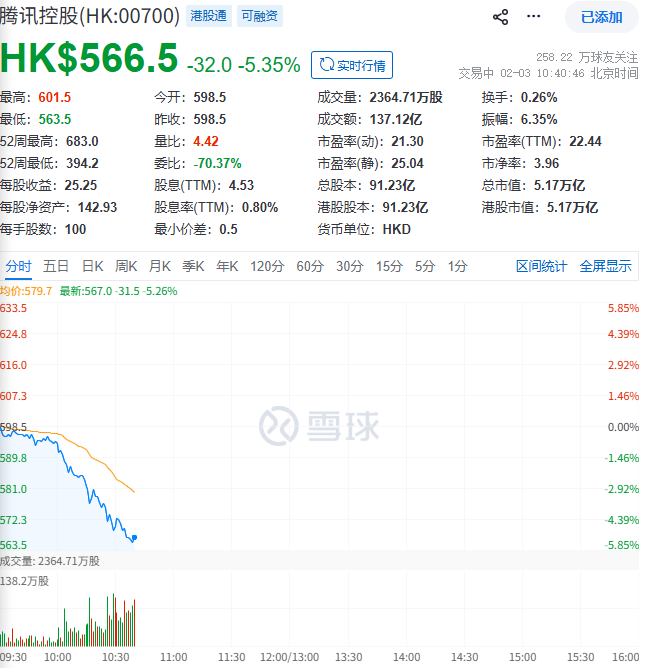Switch to the 120分 interval
Screen dimensions: 664x668
point(267,266)
